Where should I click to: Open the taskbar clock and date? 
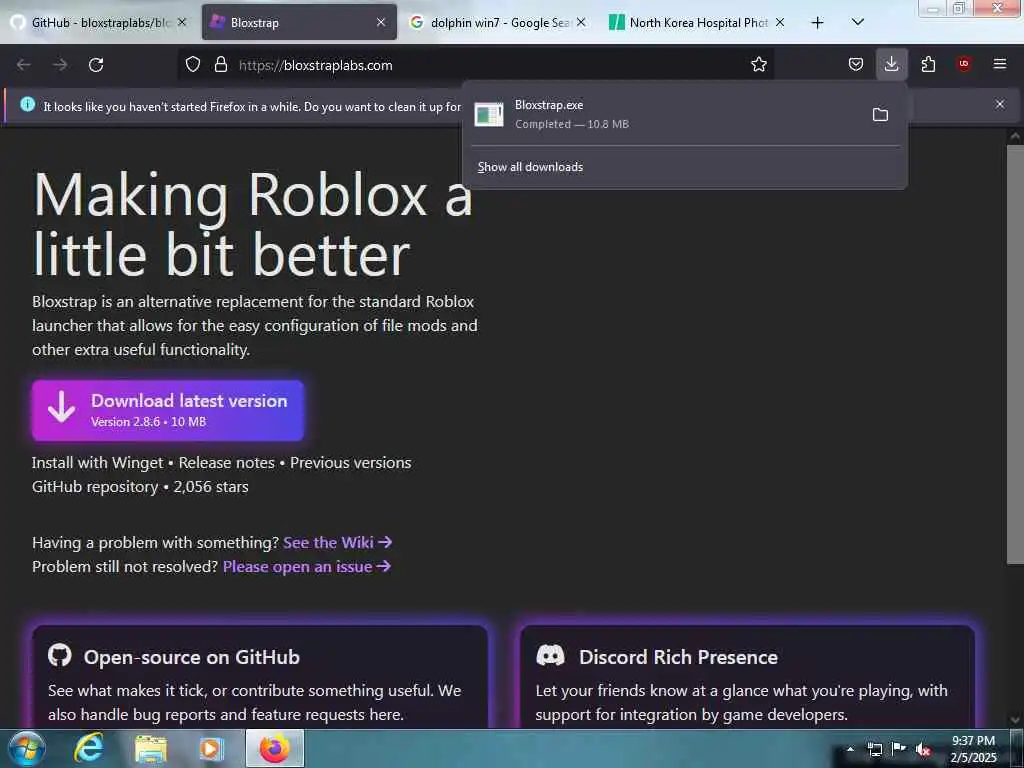973,749
